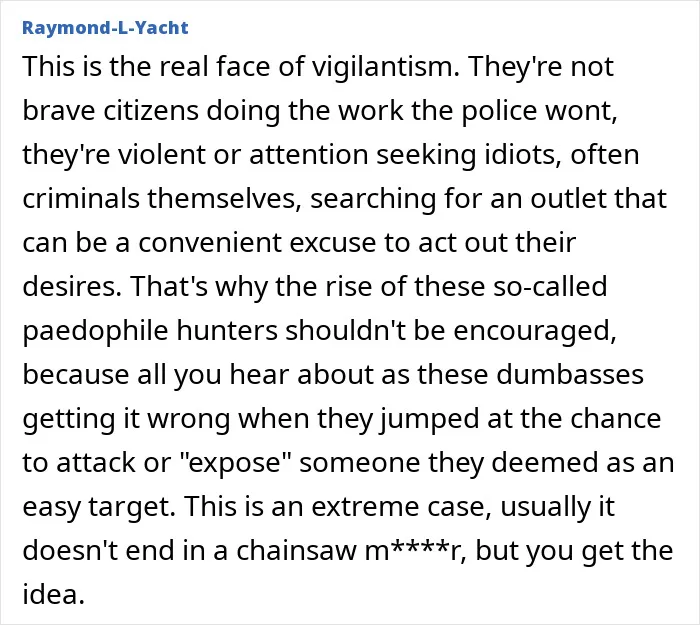The image size is (700, 625).
Task: Click the censored word "m****r"
Action: 417,551
